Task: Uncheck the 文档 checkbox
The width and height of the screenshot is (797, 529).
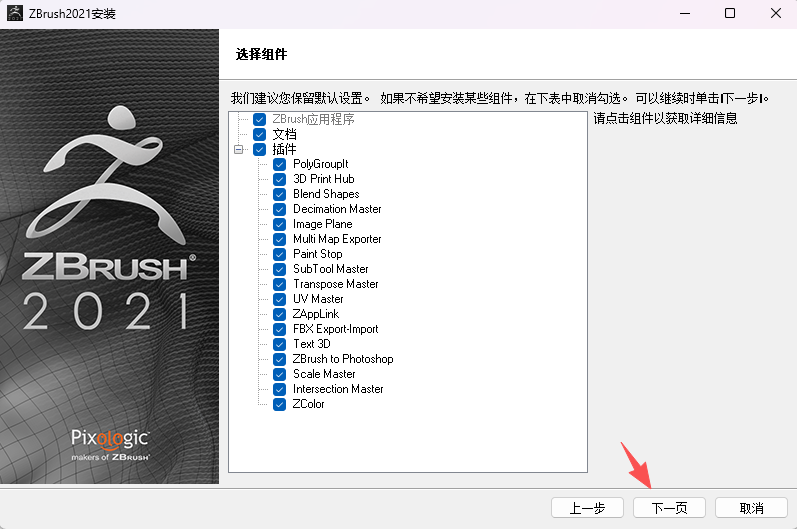Action: click(259, 134)
